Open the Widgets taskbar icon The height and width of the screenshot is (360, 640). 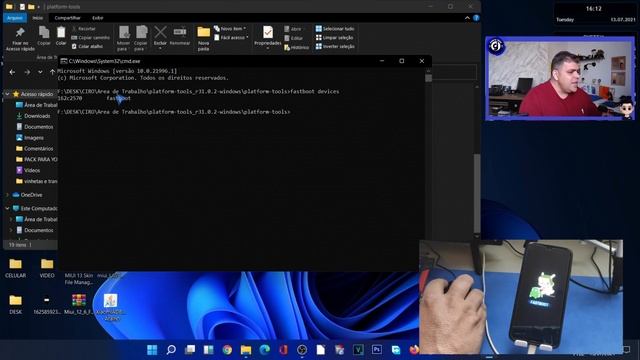point(209,350)
